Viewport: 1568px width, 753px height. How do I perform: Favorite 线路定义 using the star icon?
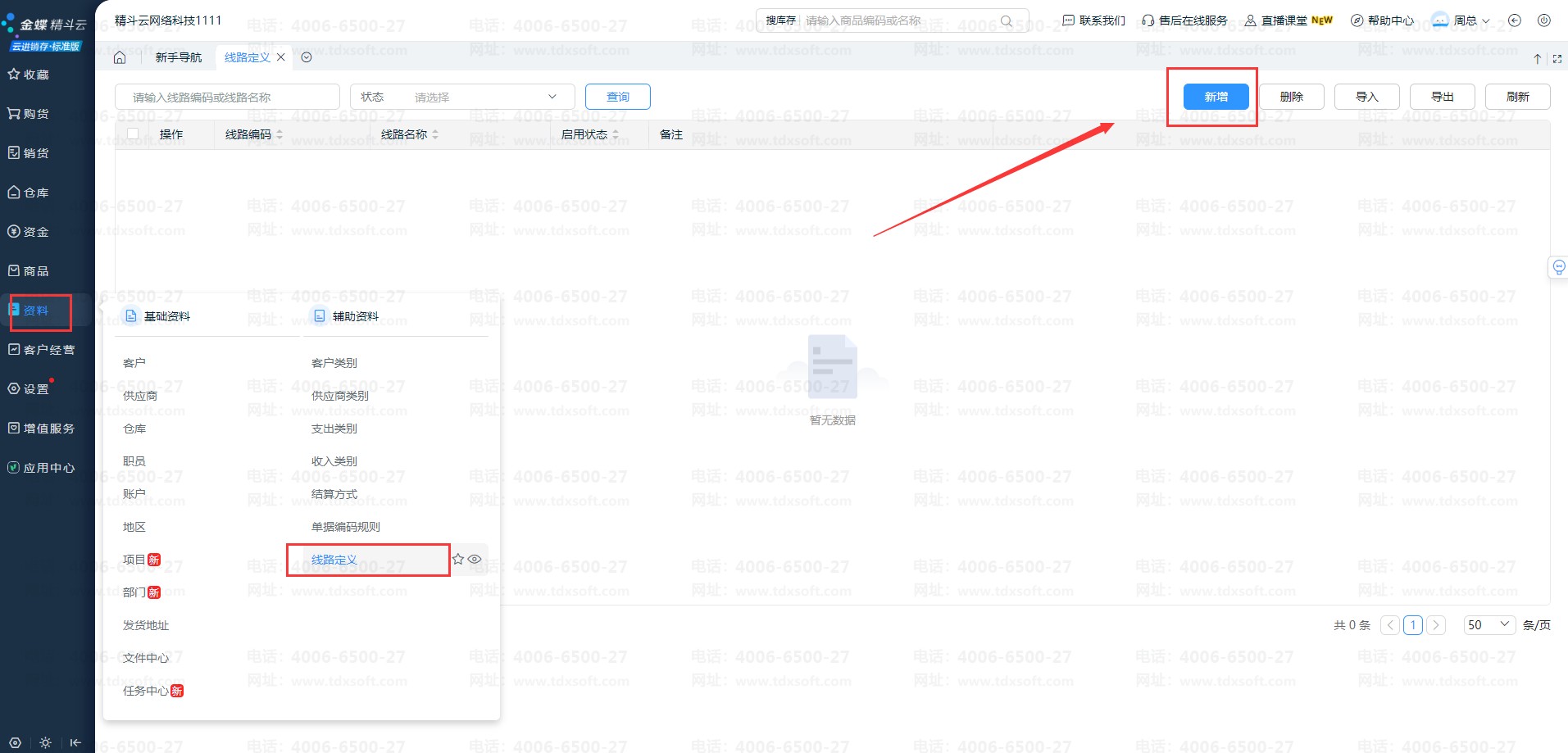(458, 559)
